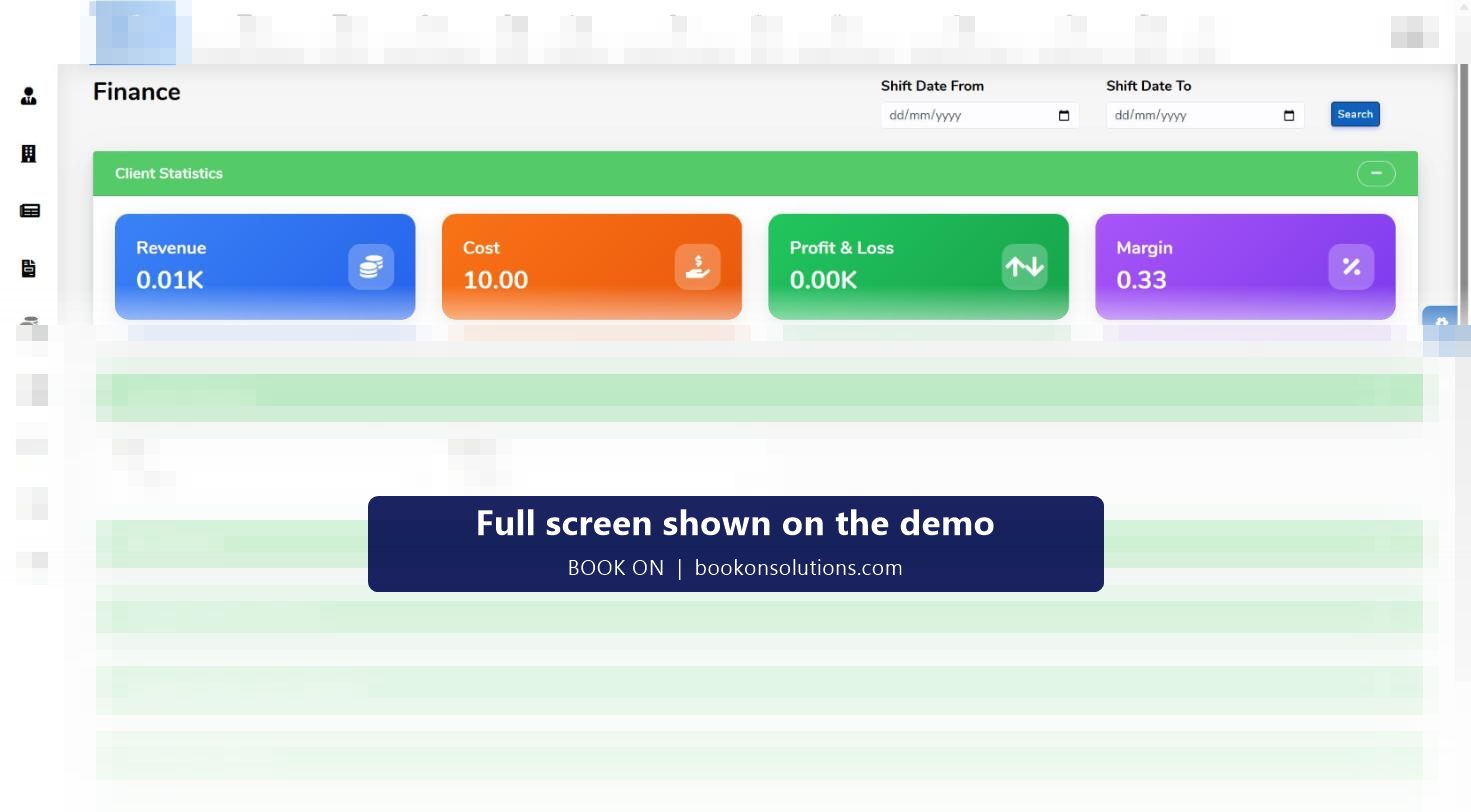Screen dimensions: 1471x812
Task: Click the percent icon on Margin card
Action: pos(1351,267)
